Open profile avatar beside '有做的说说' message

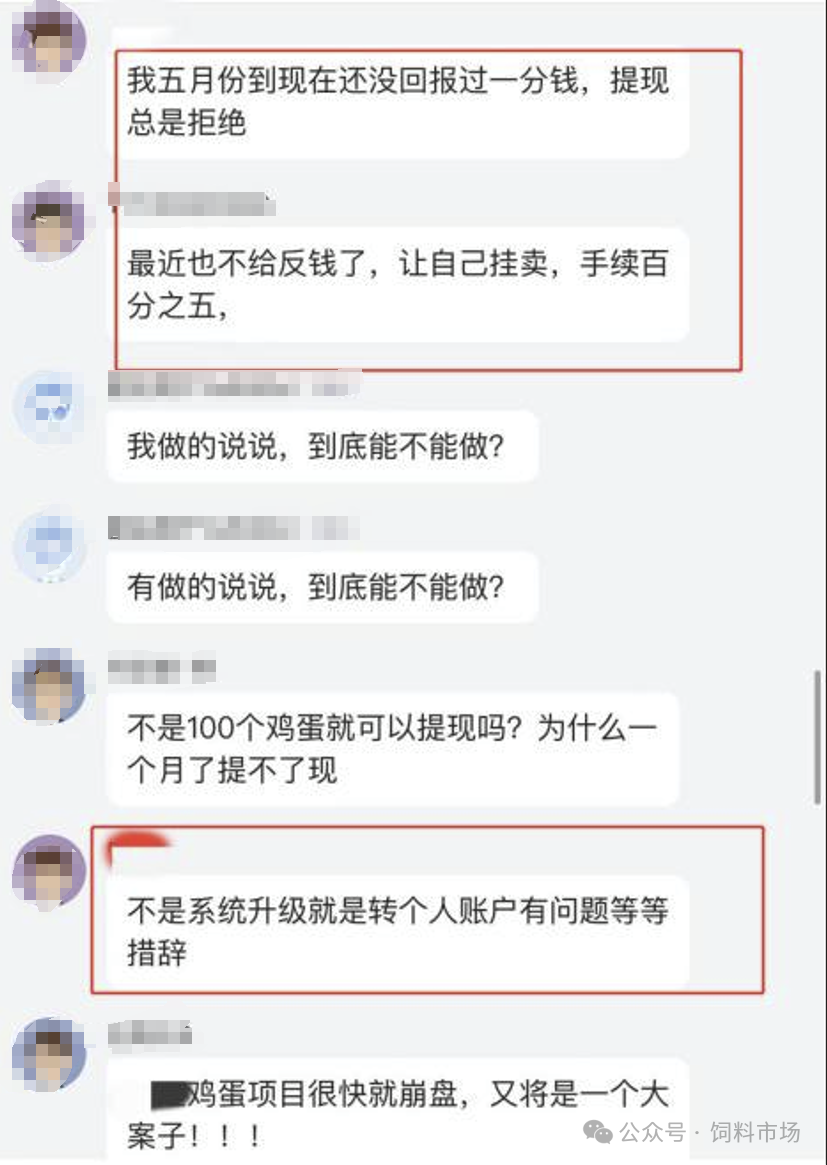point(51,545)
